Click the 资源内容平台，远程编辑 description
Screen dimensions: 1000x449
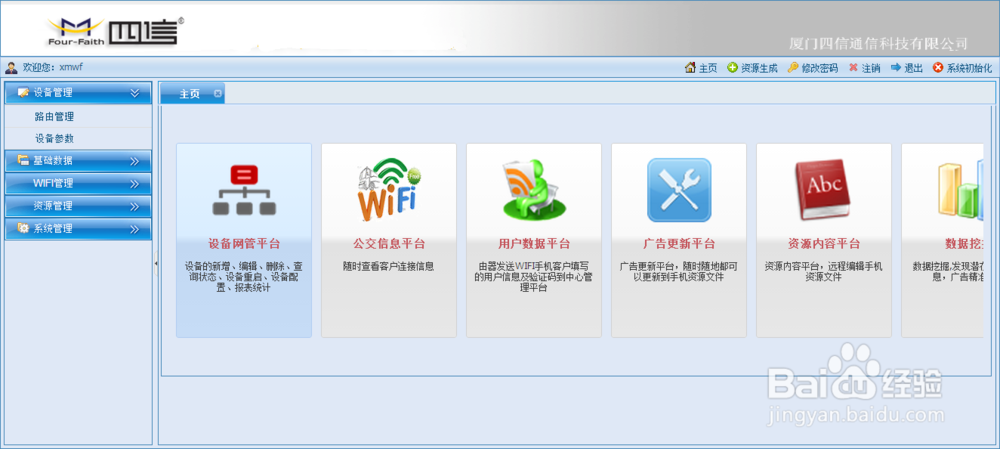click(823, 272)
